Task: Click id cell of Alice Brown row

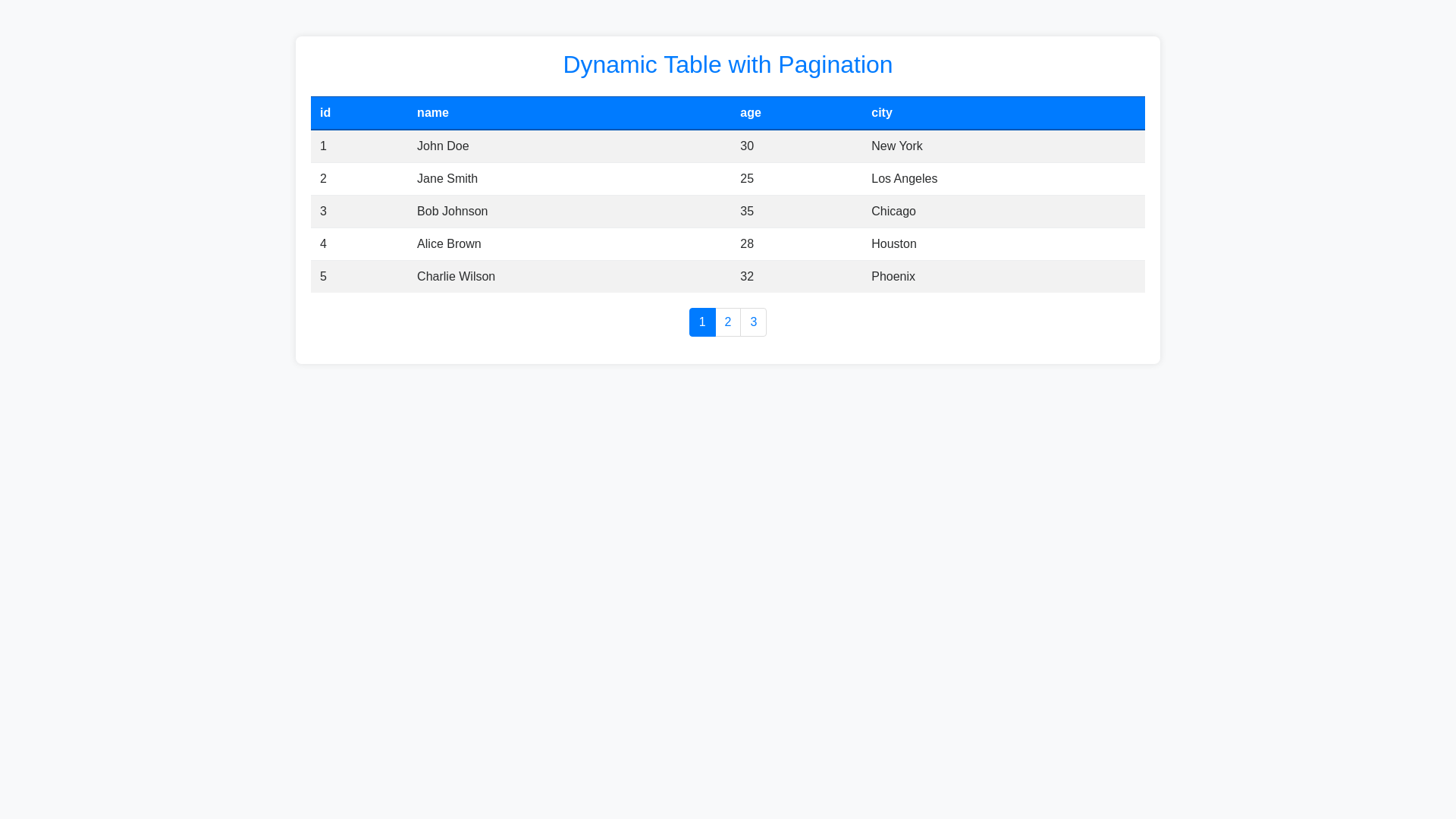Action: click(x=359, y=244)
